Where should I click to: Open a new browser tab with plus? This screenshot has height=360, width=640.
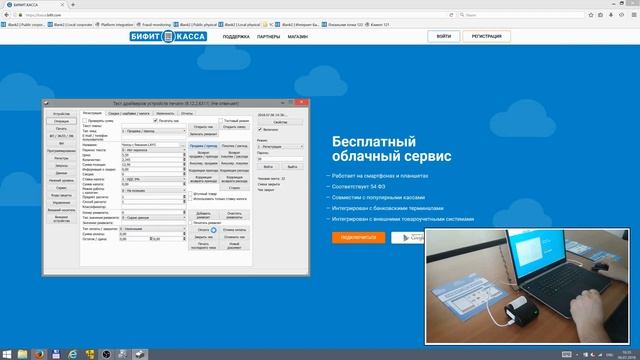[73, 4]
